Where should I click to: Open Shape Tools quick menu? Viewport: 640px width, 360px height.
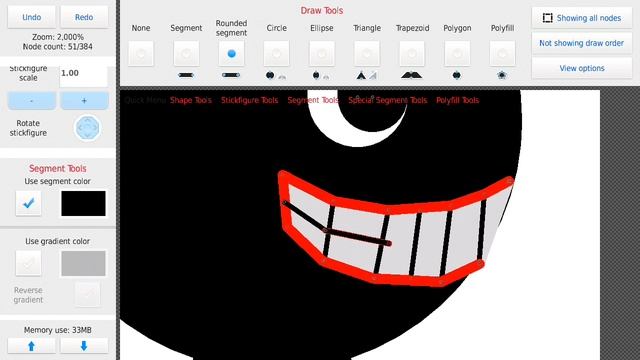[x=191, y=100]
